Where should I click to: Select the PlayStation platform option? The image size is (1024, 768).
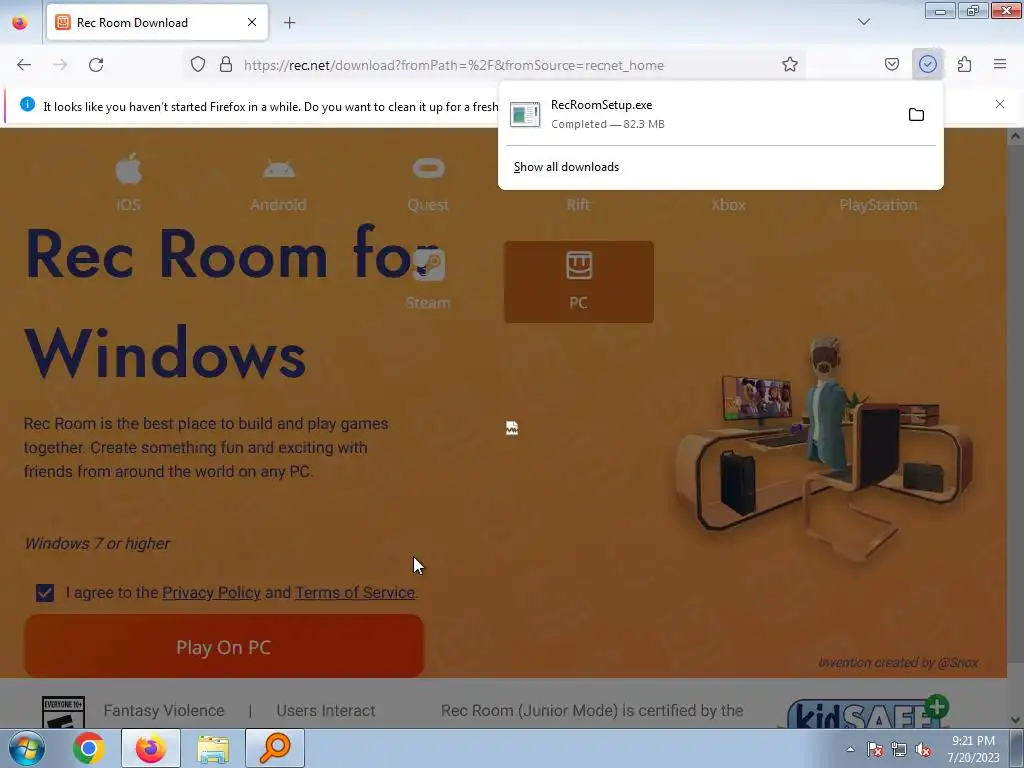point(878,204)
